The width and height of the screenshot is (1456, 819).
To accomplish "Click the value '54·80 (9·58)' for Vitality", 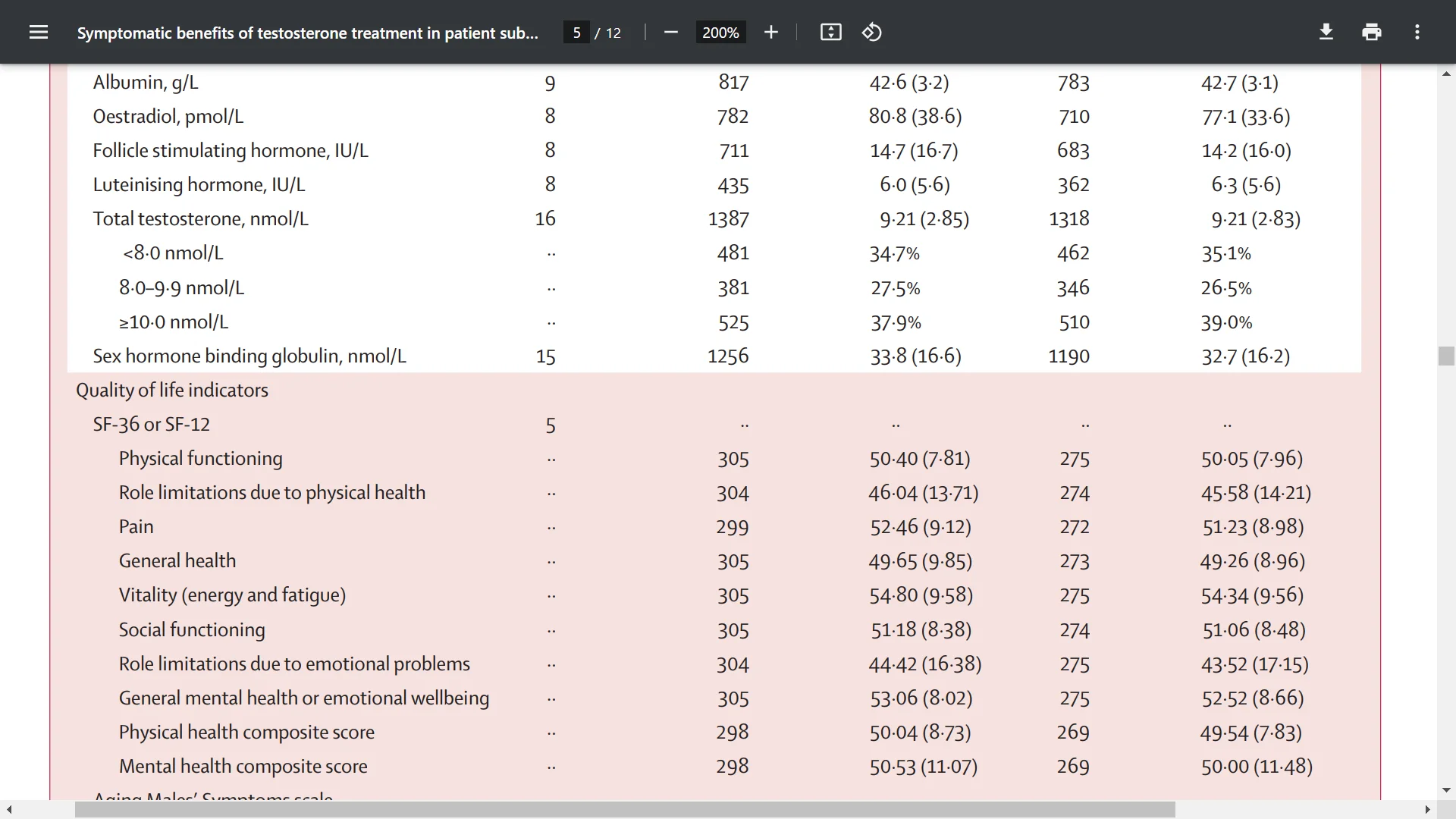I will pyautogui.click(x=921, y=595).
